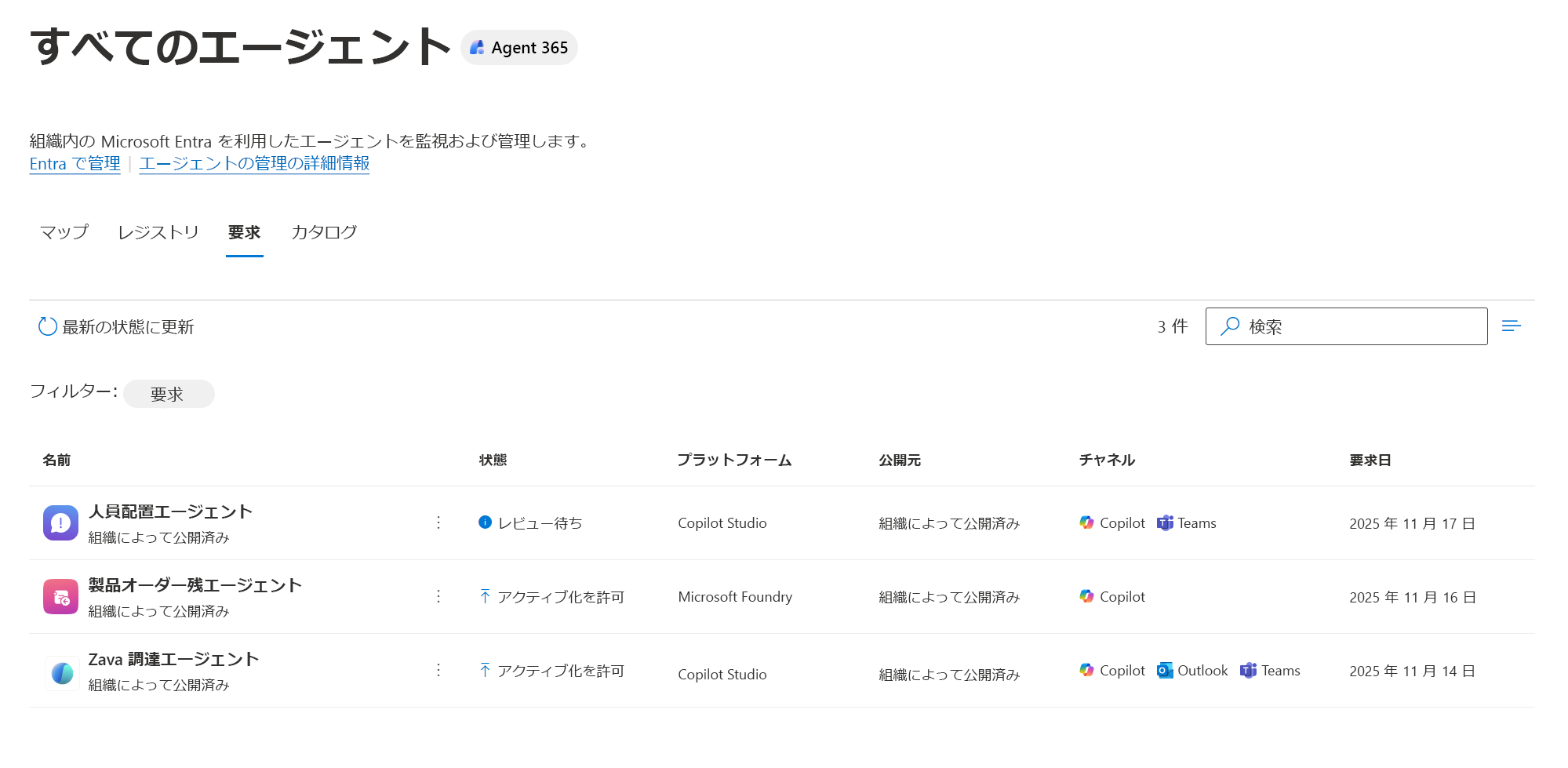Image resolution: width=1568 pixels, height=768 pixels.
Task: Sort by the 公開元 column header
Action: [x=899, y=460]
